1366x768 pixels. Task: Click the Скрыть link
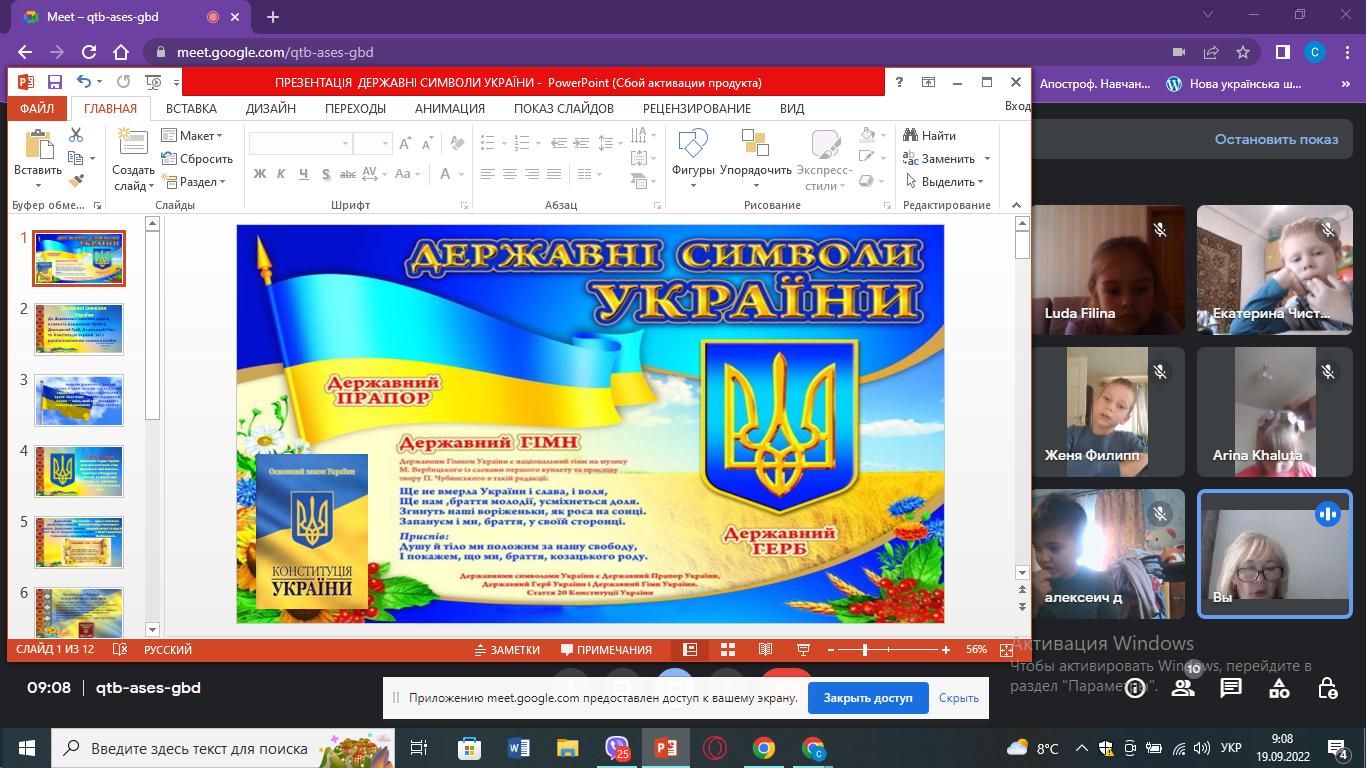point(959,698)
